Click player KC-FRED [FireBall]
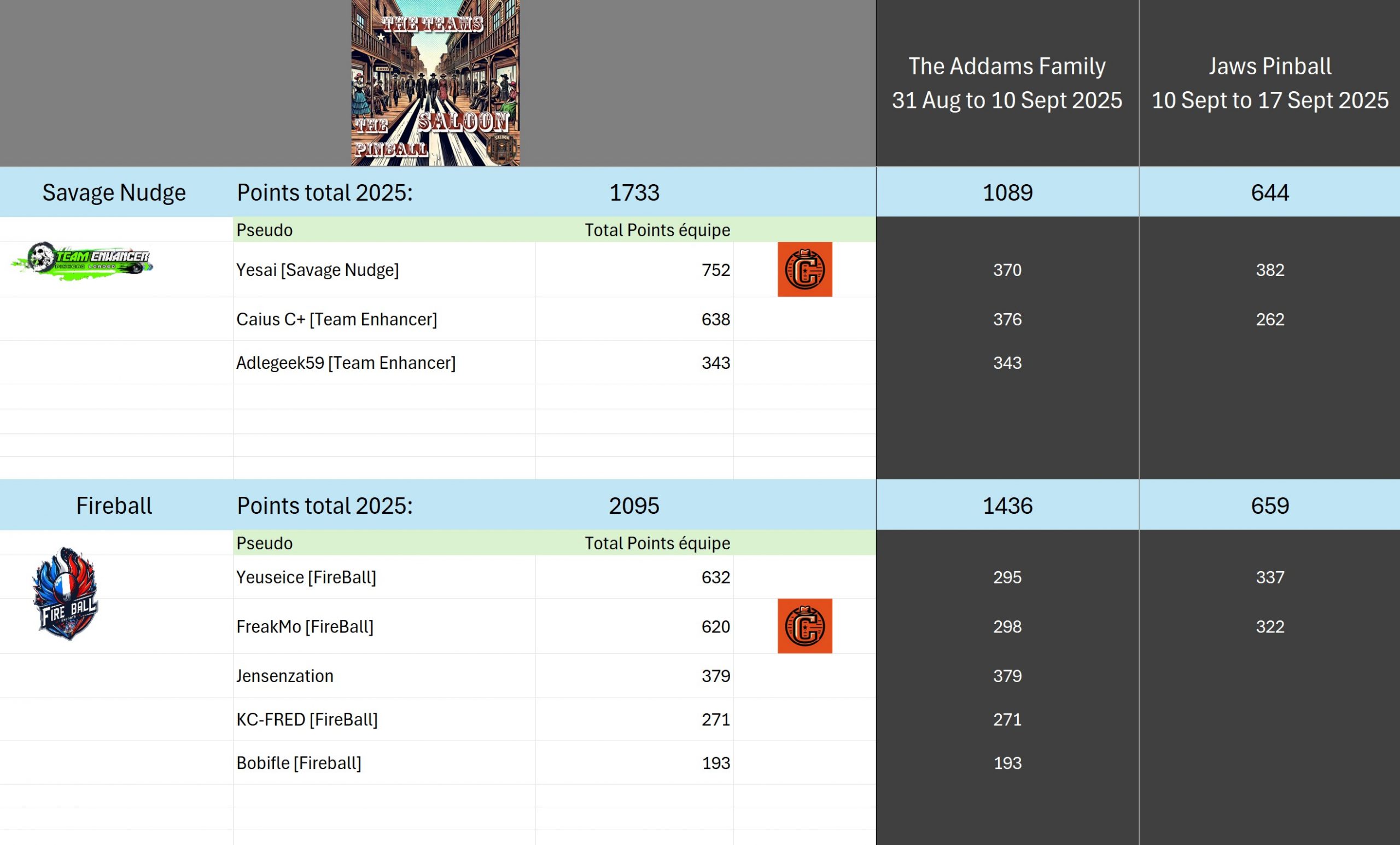Screen dimensions: 1400x845 [307, 719]
